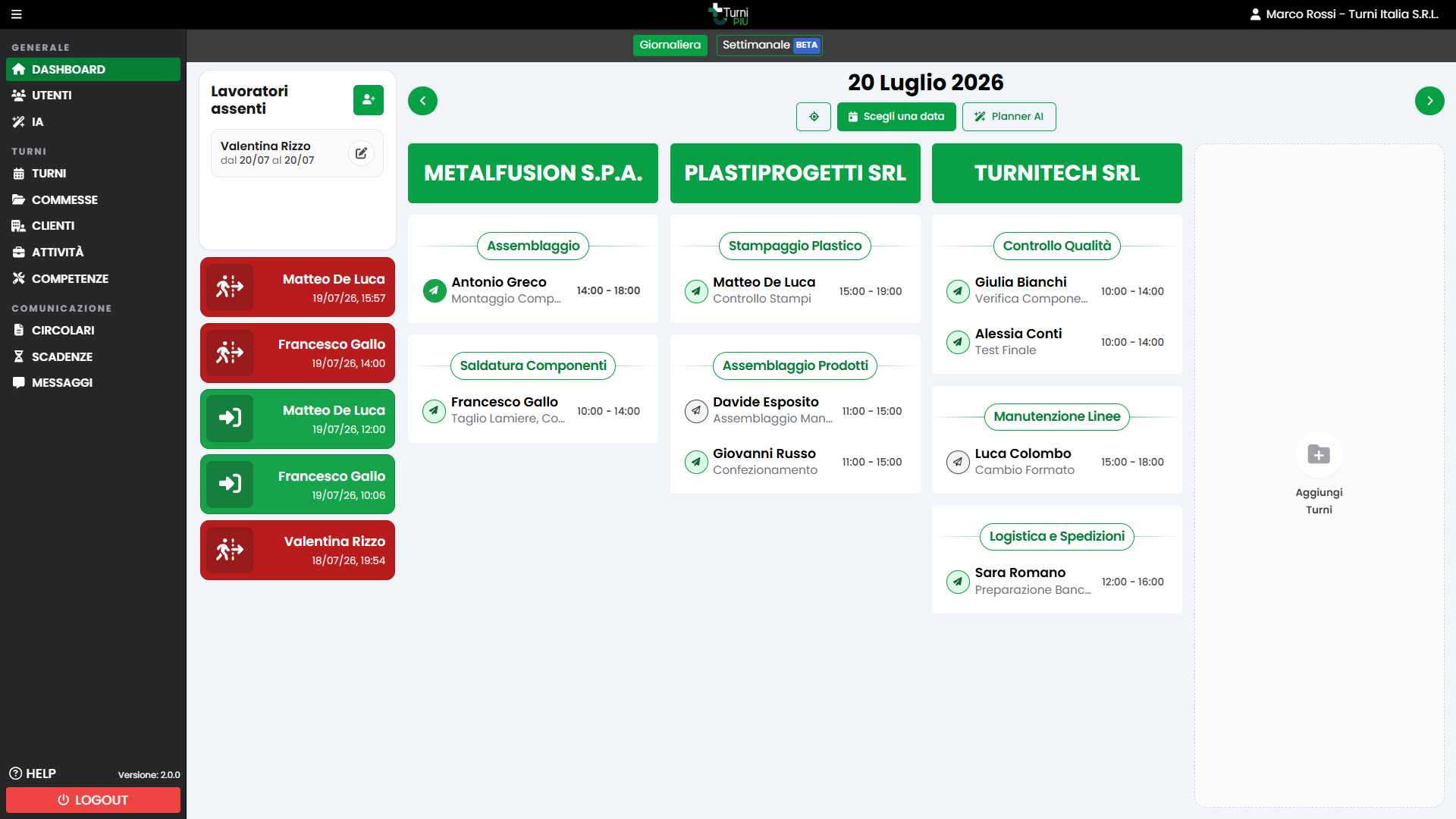Viewport: 1456px width, 819px height.
Task: Click Sara Romano 12:00 - 16:00 time
Action: [1133, 582]
